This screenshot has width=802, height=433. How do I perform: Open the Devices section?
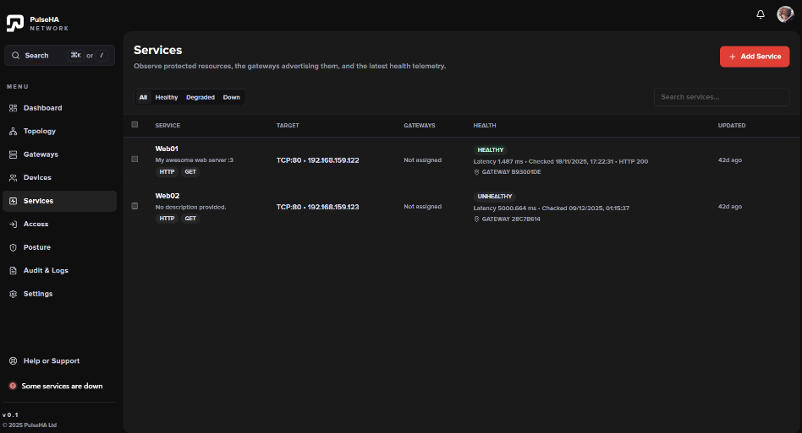point(60,178)
